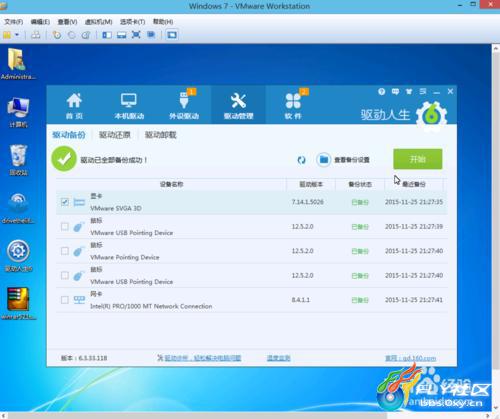Check the VMware Pointing Device checkbox

(65, 251)
